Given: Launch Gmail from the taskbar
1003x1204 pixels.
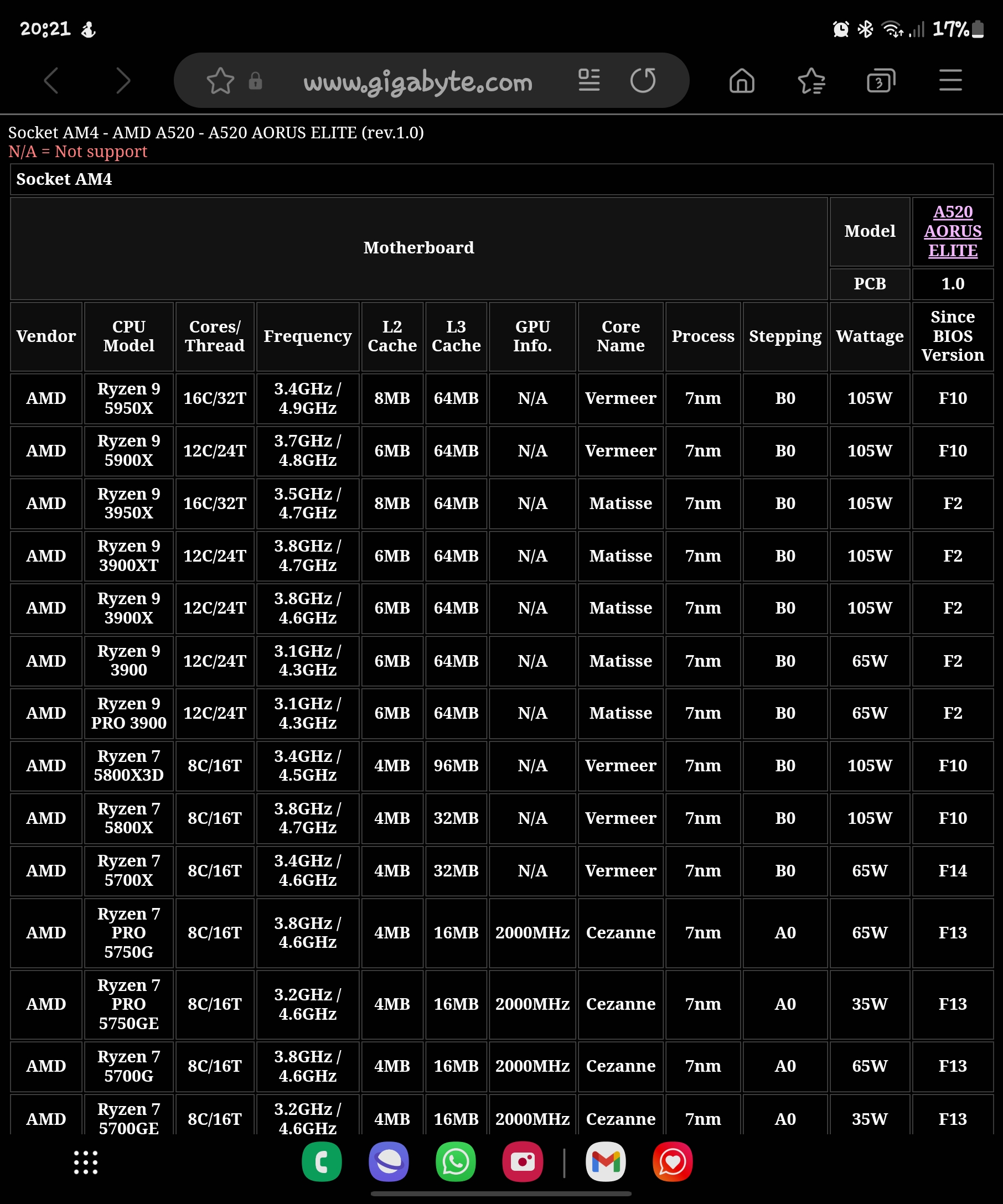Looking at the screenshot, I should coord(606,1161).
